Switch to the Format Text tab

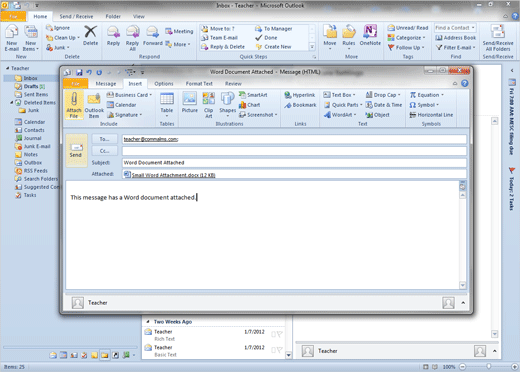pos(199,84)
